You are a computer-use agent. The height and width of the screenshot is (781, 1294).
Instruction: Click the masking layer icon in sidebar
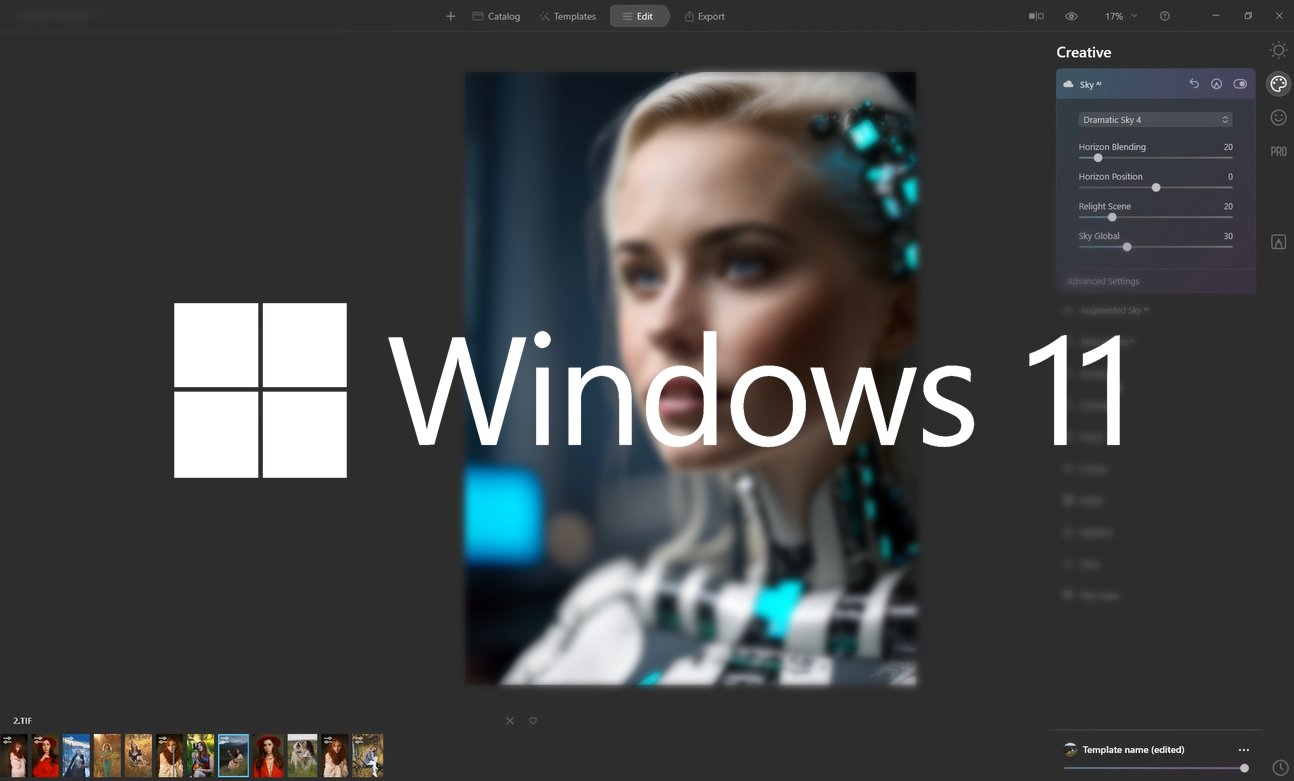tap(1278, 242)
